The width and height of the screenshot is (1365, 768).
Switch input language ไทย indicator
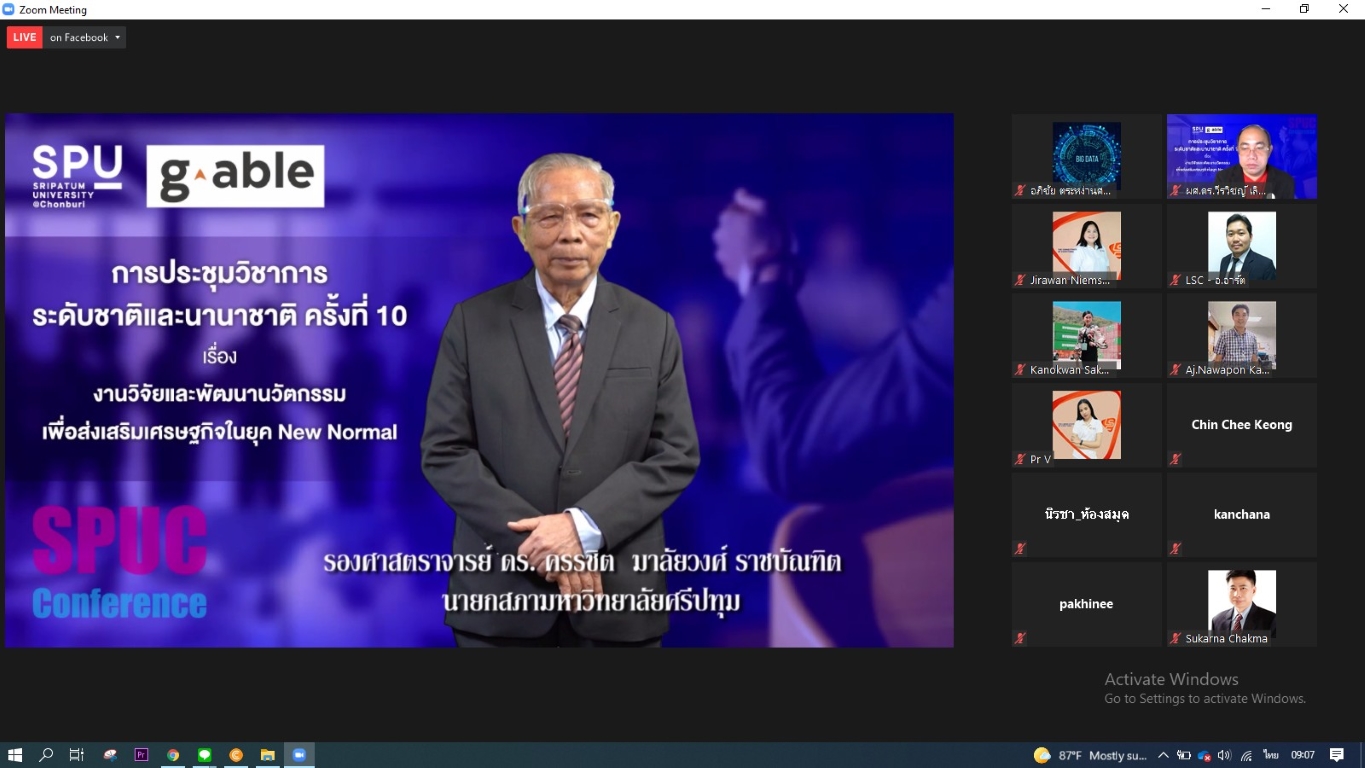(x=1271, y=755)
